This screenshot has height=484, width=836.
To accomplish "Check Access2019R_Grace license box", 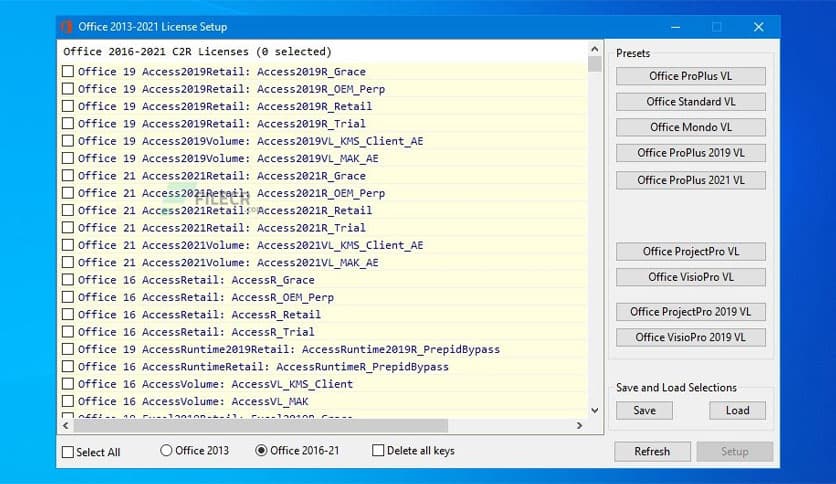I will coord(68,71).
